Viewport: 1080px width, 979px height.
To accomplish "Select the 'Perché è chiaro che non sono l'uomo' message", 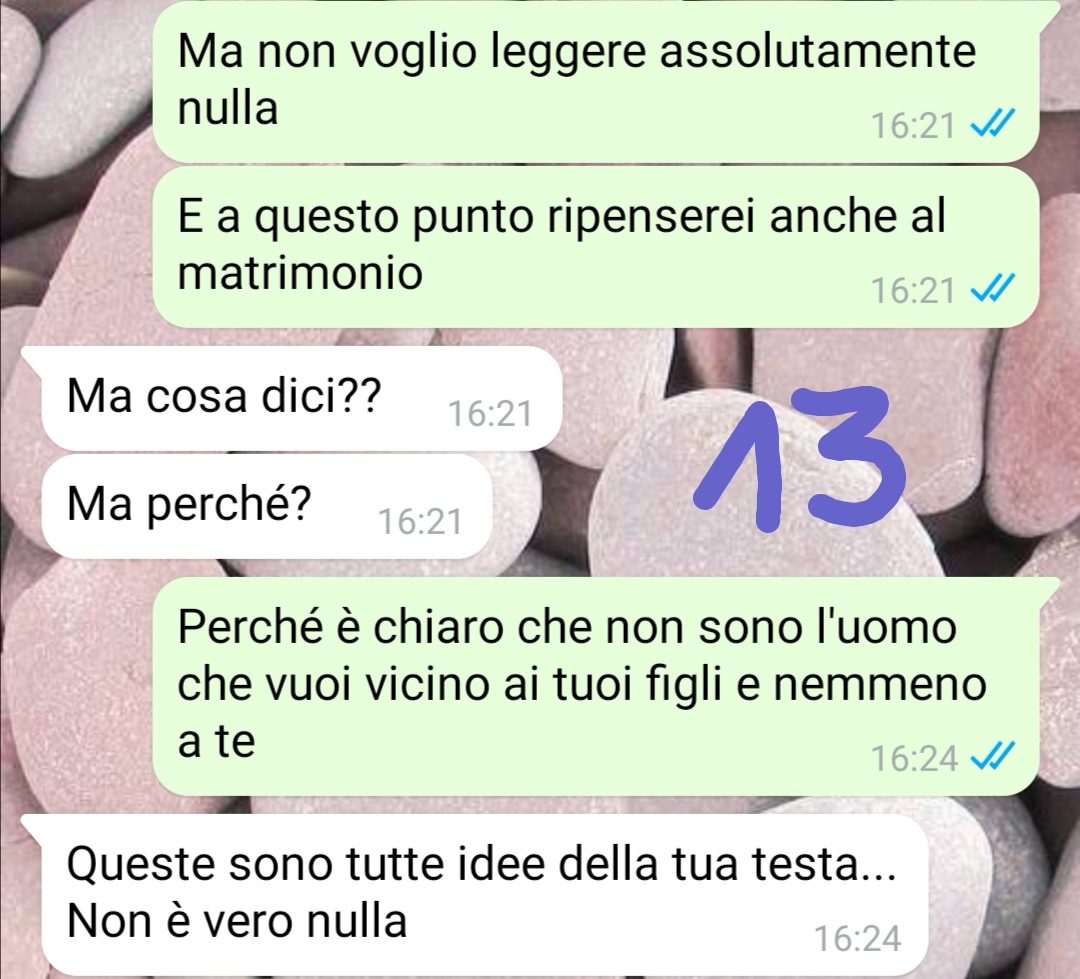I will (x=595, y=686).
